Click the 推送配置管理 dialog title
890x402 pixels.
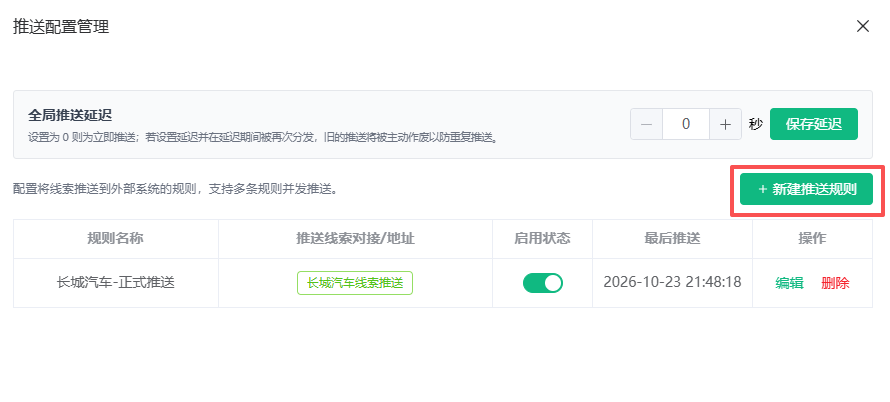[61, 27]
